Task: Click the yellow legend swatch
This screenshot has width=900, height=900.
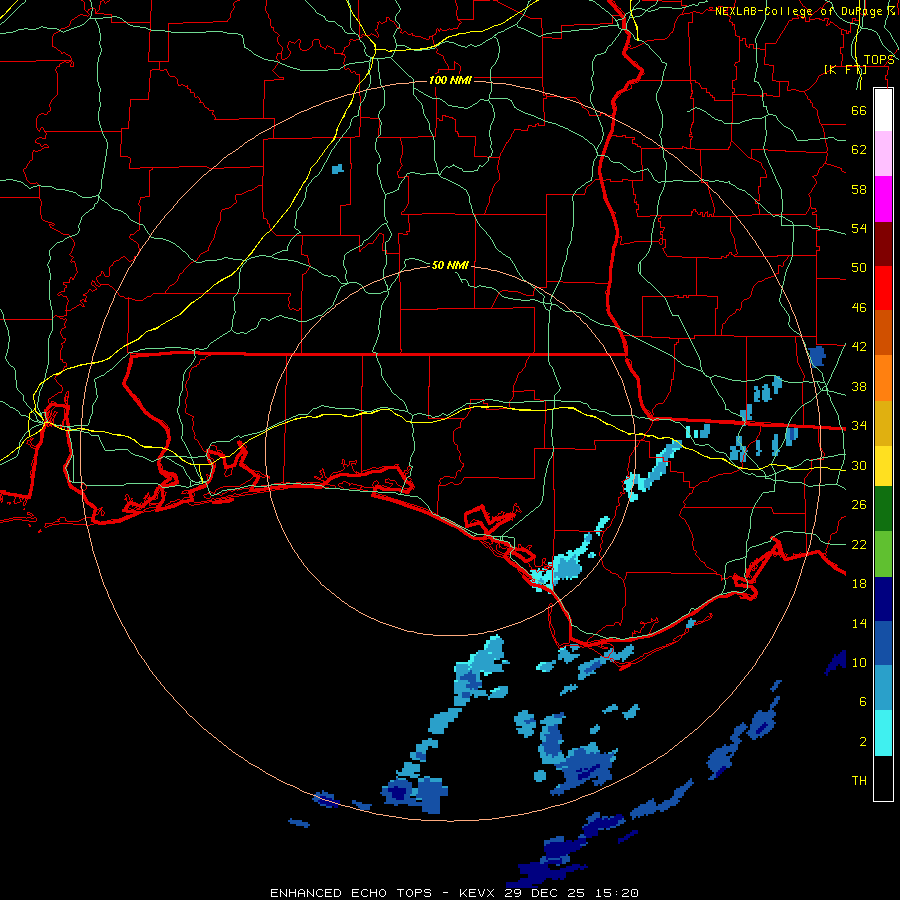Action: pos(883,466)
